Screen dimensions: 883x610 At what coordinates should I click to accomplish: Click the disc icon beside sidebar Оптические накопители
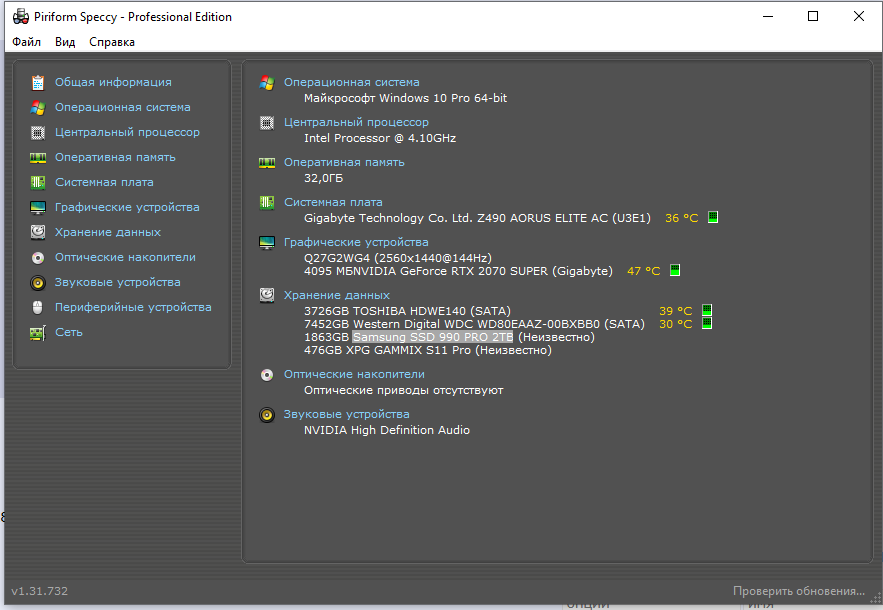(38, 257)
